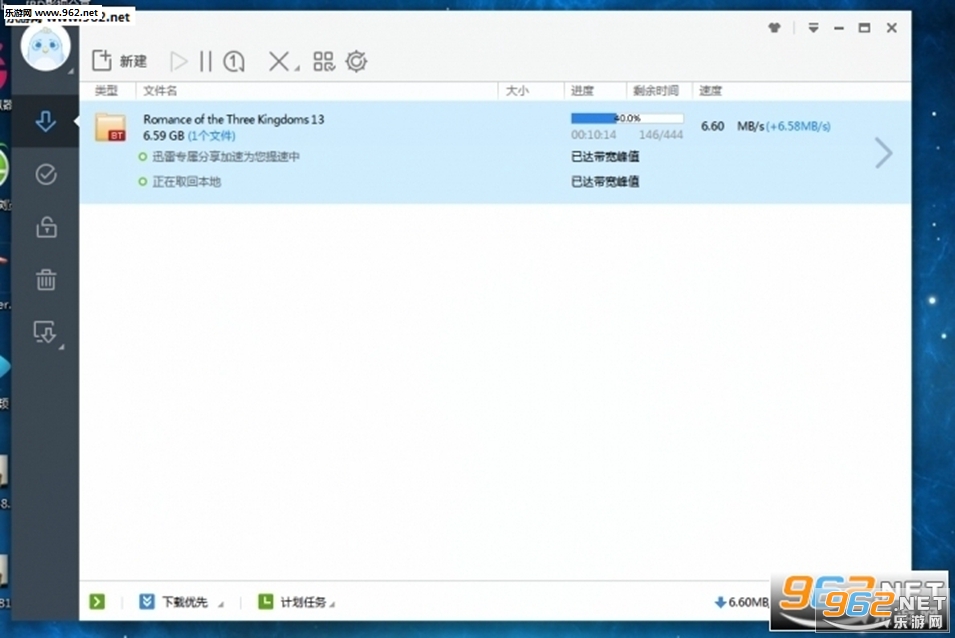Open the user avatar profile
The width and height of the screenshot is (955, 638).
pos(45,47)
